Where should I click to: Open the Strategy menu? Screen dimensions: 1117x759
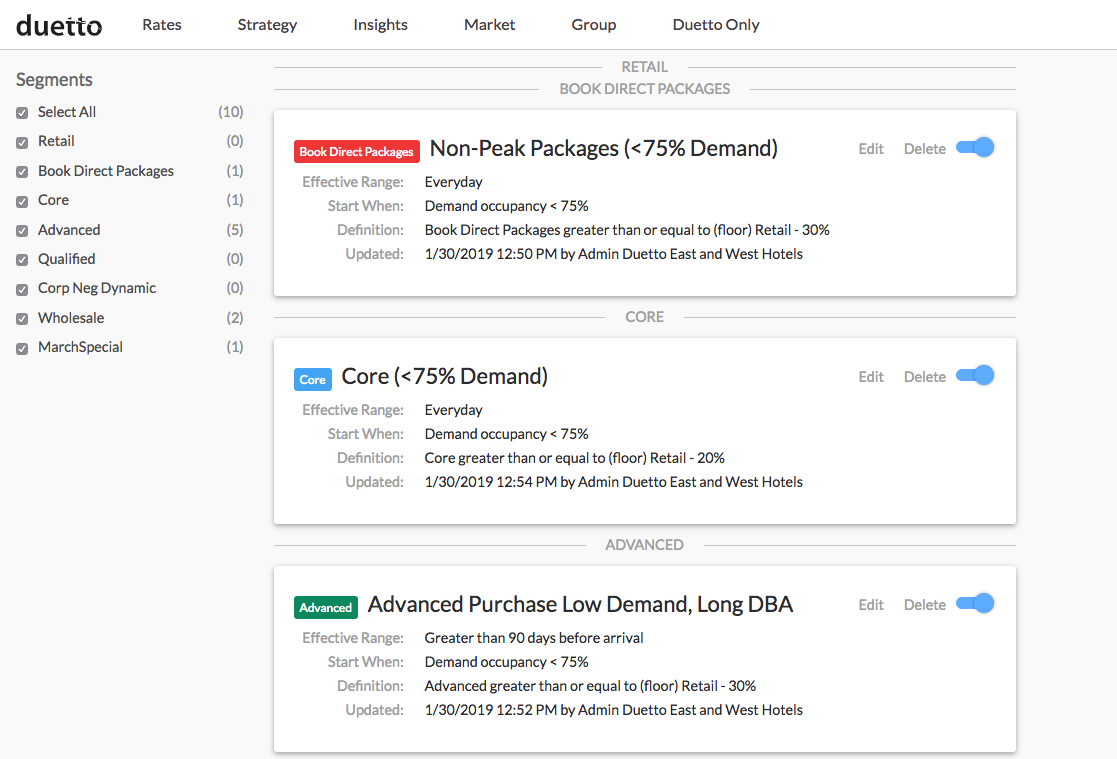pos(267,25)
